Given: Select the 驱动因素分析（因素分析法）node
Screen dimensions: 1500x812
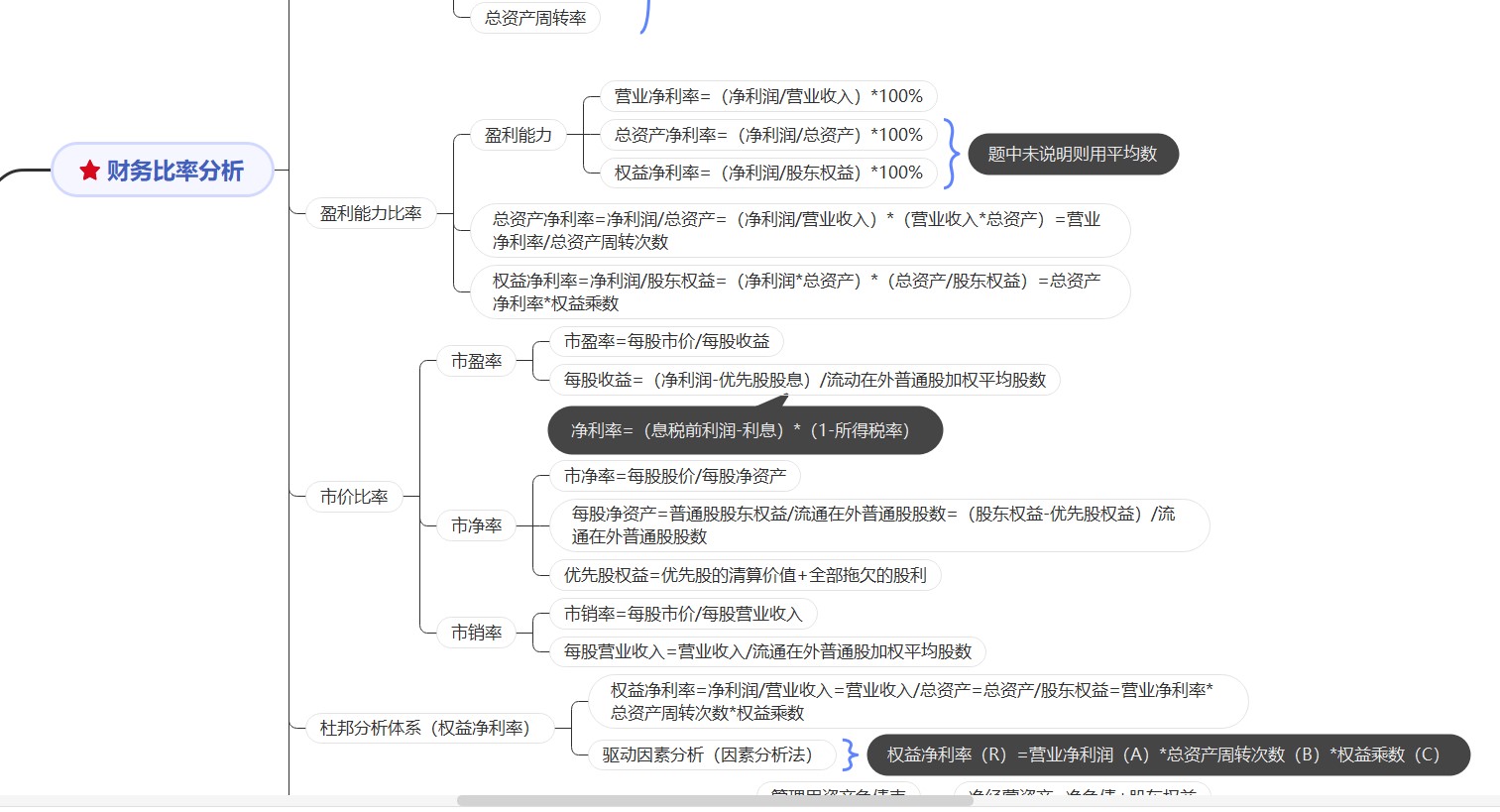Looking at the screenshot, I should (x=711, y=754).
